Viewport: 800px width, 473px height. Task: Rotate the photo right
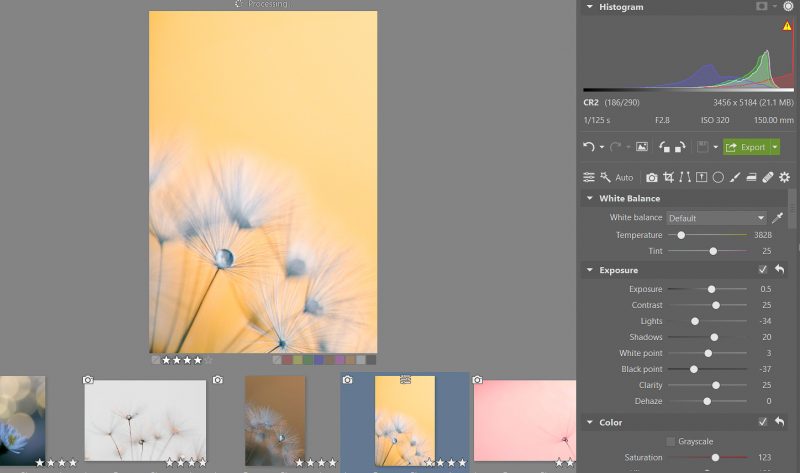click(680, 147)
